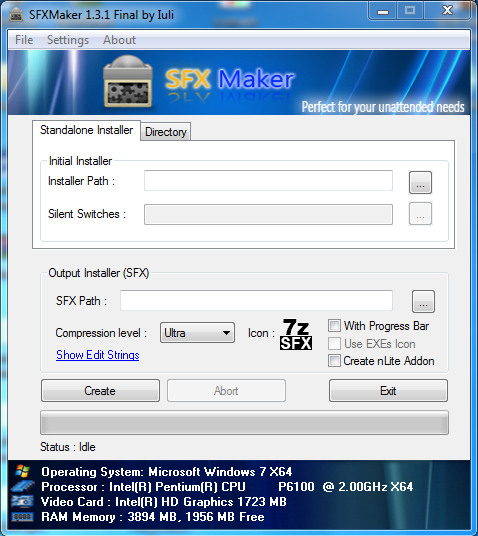Click 'Video Card : Intel(R) HD Graphics' text
The image size is (478, 536).
point(137,502)
